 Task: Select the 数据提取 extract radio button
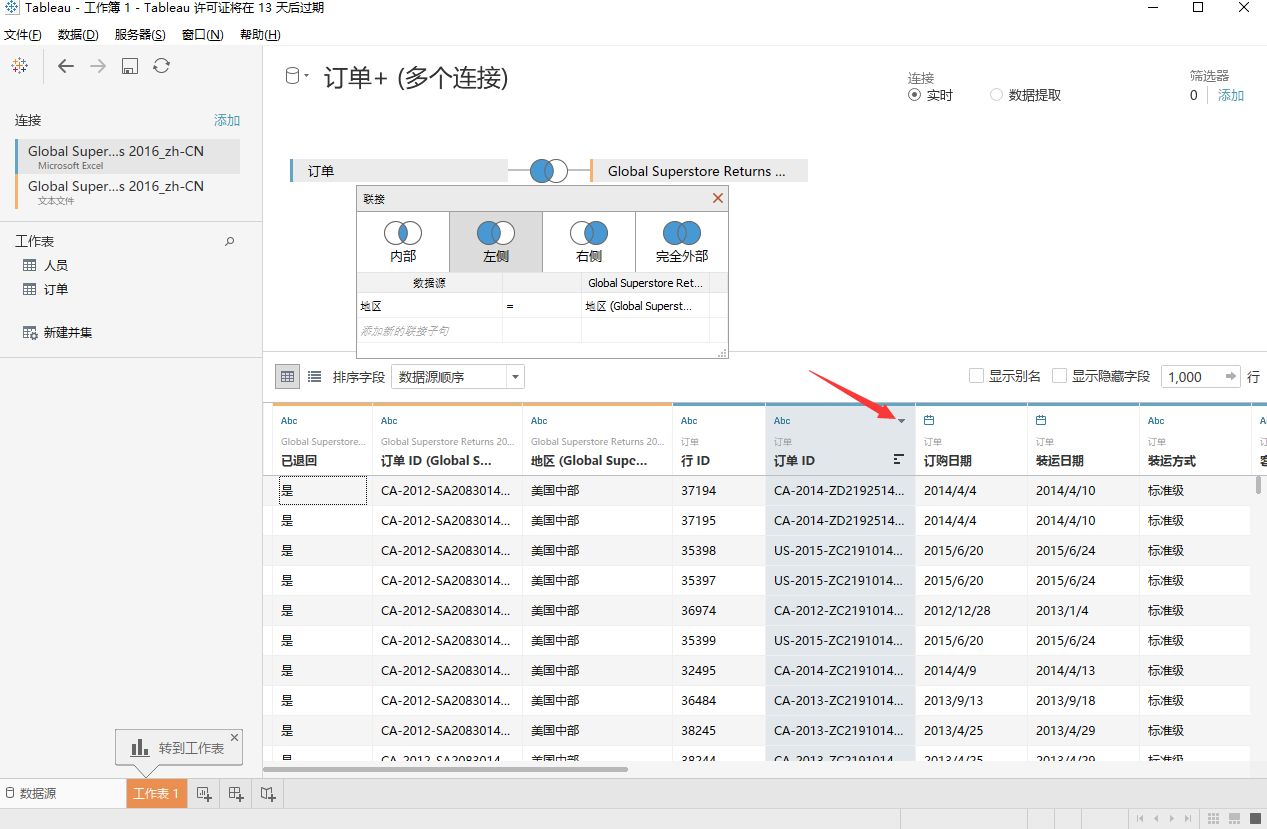pos(996,95)
